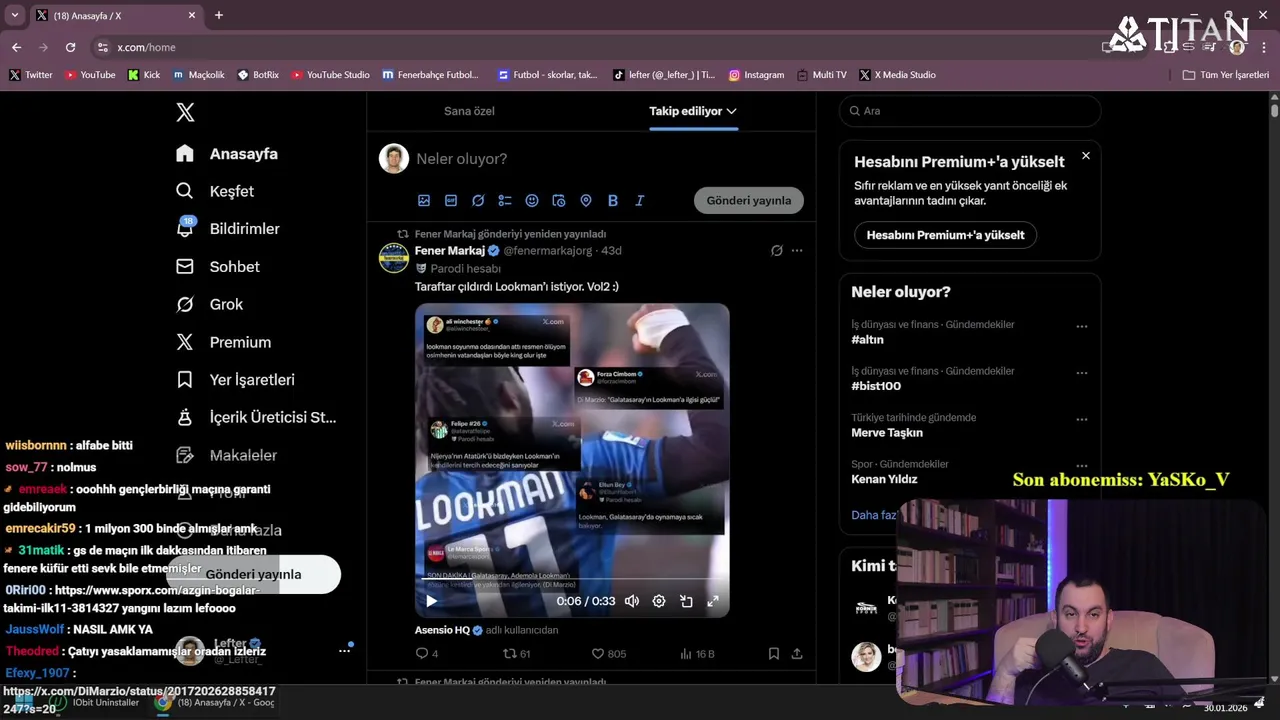Image resolution: width=1280 pixels, height=720 pixels.
Task: Open Yer İşaretleri bookmarks
Action: 235,380
